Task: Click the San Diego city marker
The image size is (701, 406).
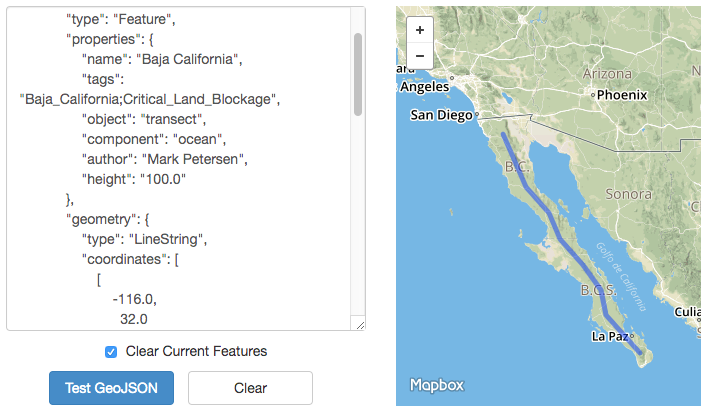Action: point(477,115)
